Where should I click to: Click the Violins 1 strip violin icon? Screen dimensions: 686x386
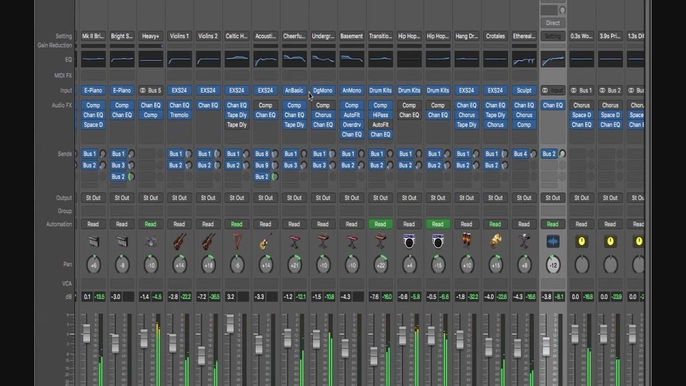tap(179, 242)
